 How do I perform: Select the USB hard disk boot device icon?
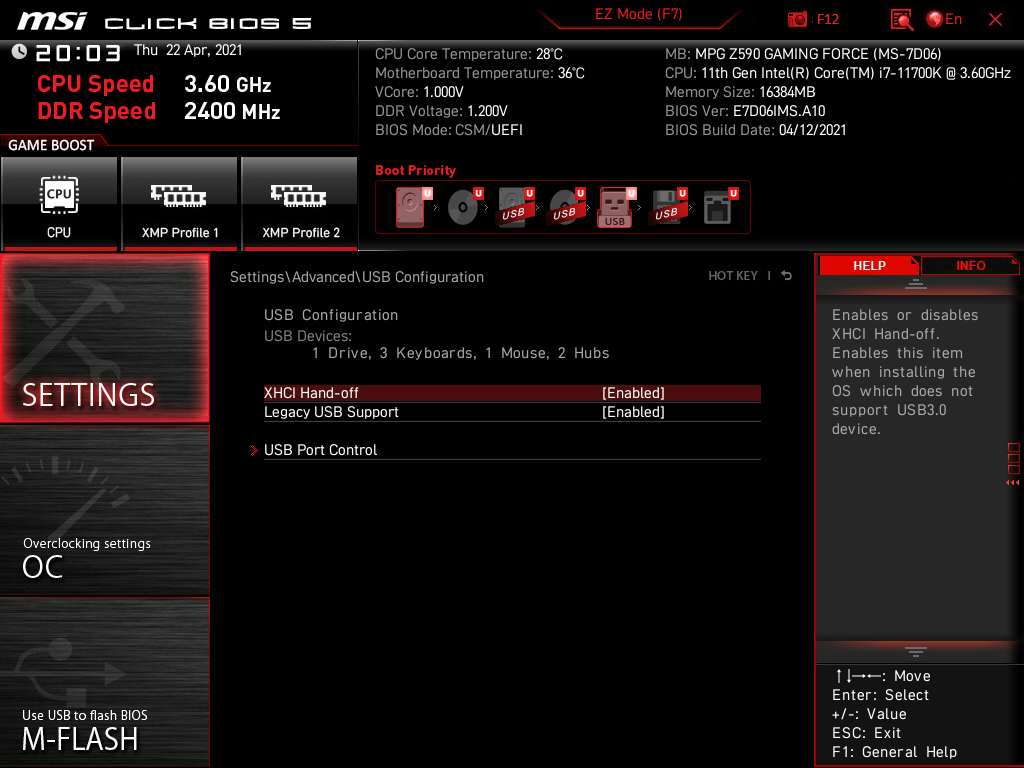pos(516,207)
